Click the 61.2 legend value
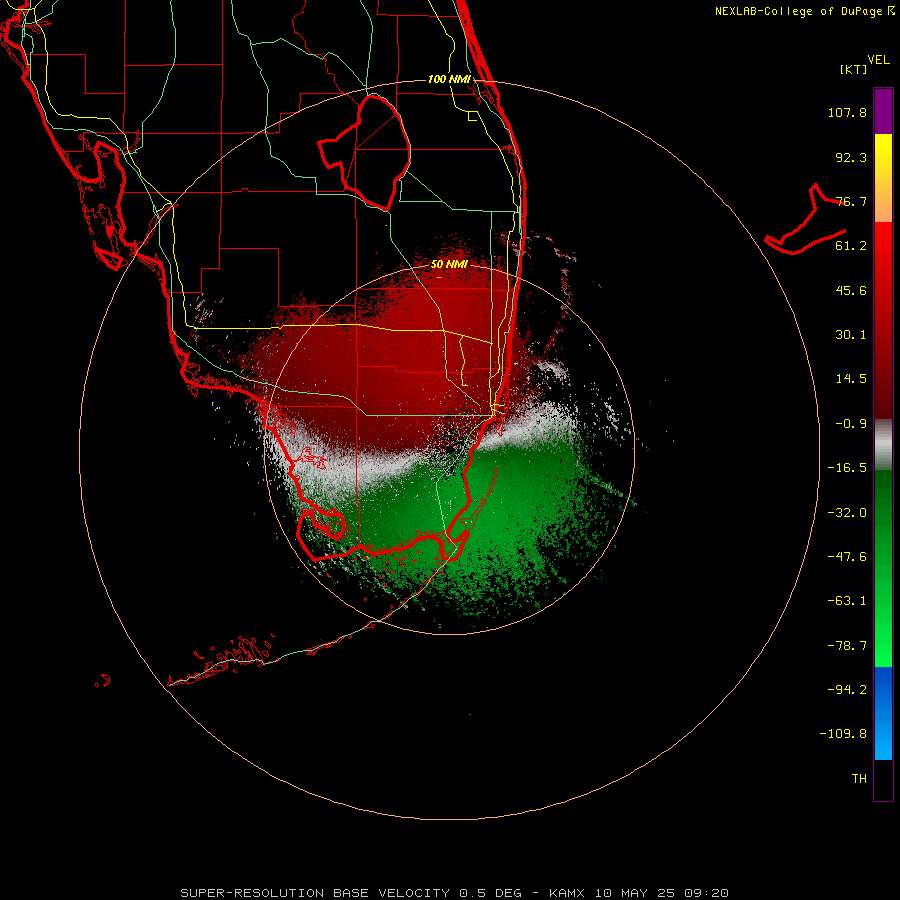Image resolution: width=900 pixels, height=900 pixels. [851, 246]
